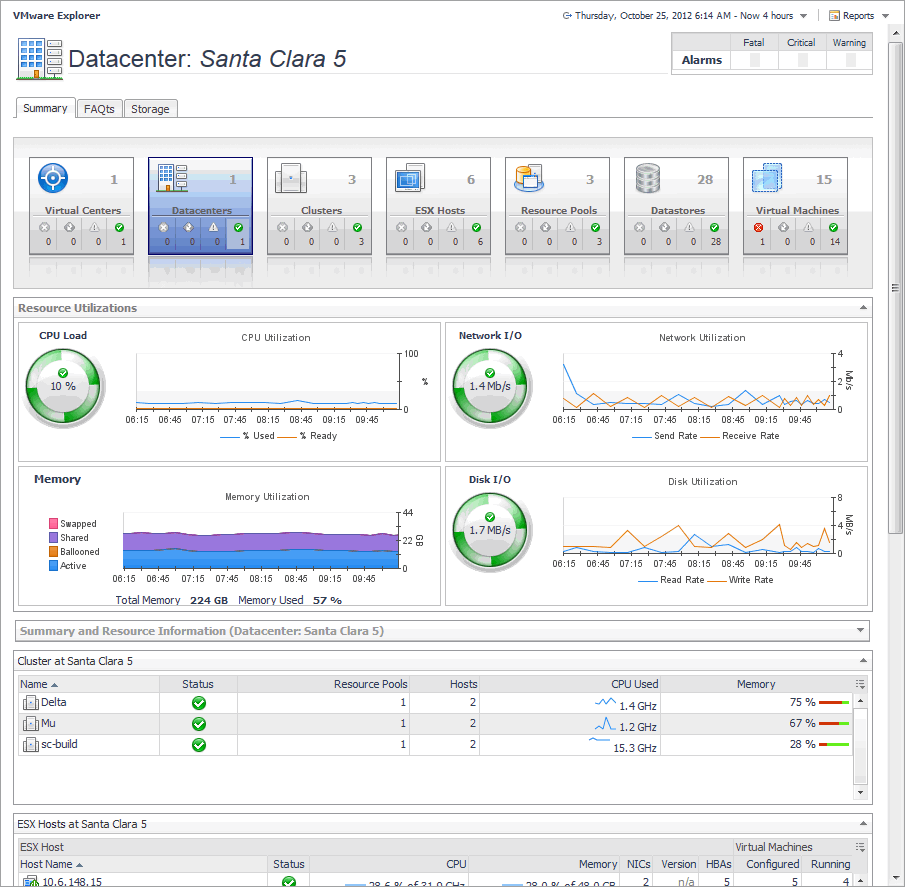
Task: Click normal status icon on Virtual Centers tile
Action: [x=119, y=227]
